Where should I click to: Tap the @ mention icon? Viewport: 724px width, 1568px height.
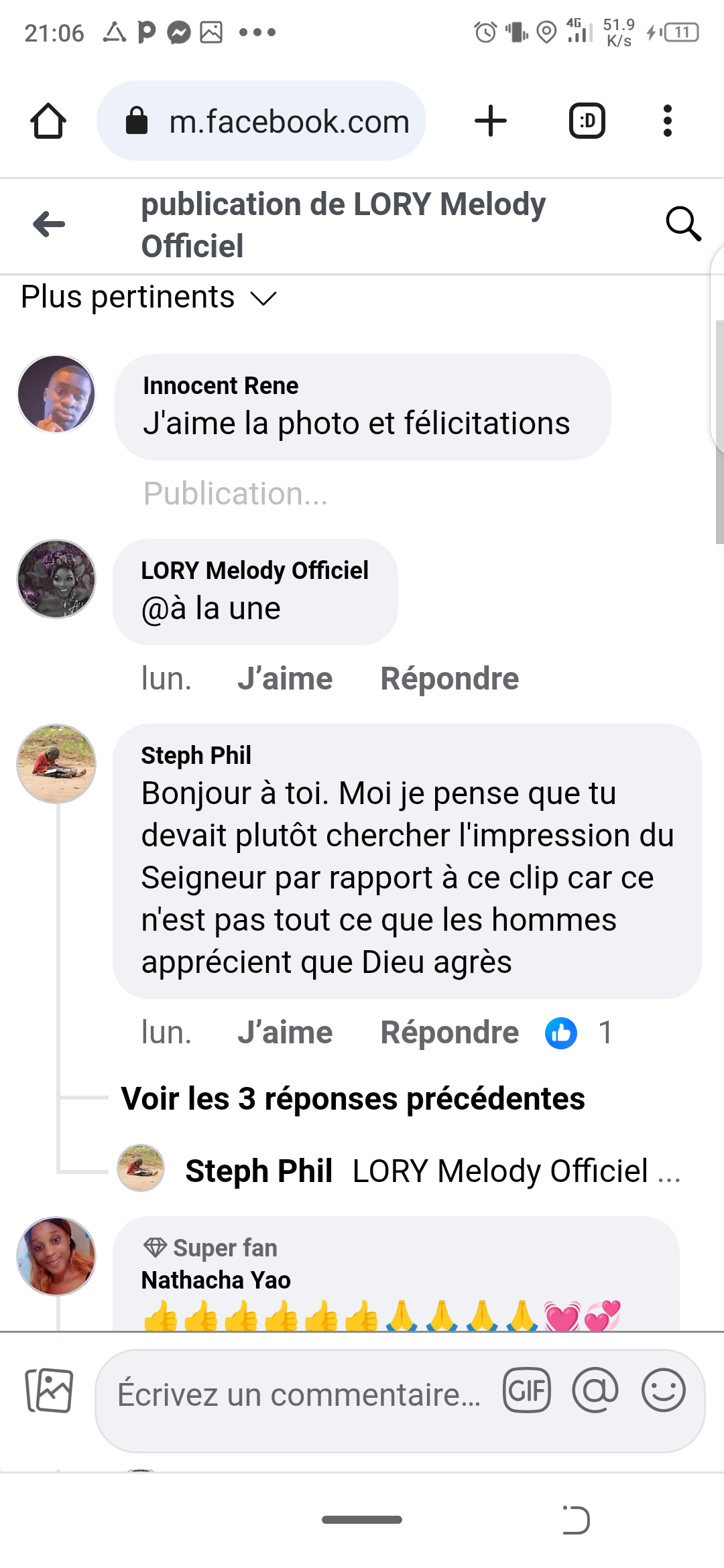tap(595, 1390)
